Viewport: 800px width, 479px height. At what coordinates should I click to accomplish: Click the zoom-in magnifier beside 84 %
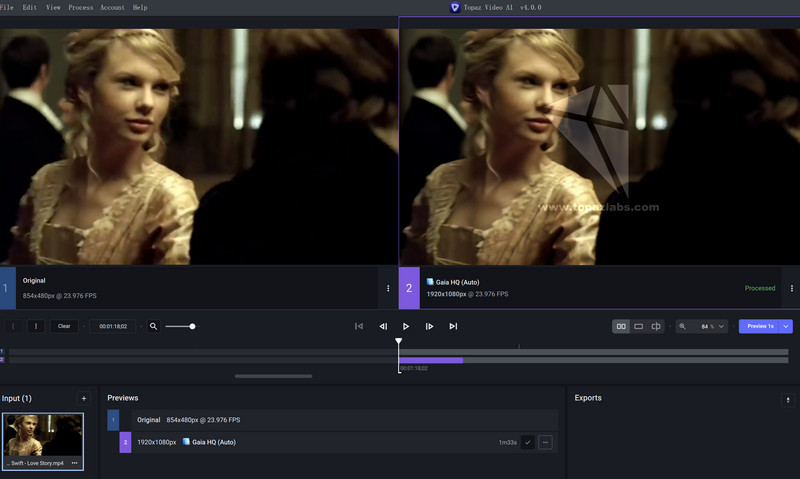click(x=682, y=326)
